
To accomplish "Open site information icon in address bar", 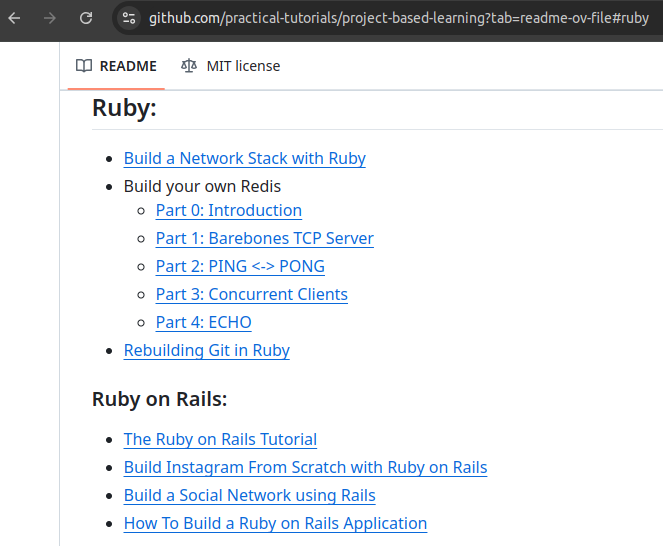I will pyautogui.click(x=129, y=18).
